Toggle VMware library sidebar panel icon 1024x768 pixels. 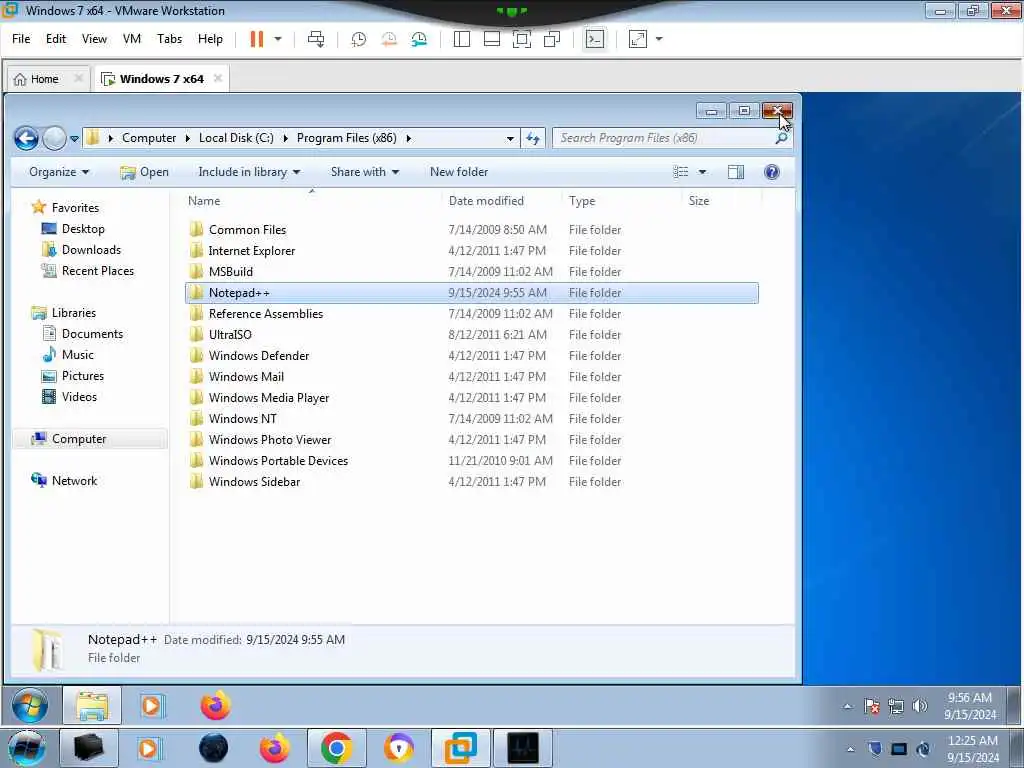click(x=462, y=39)
